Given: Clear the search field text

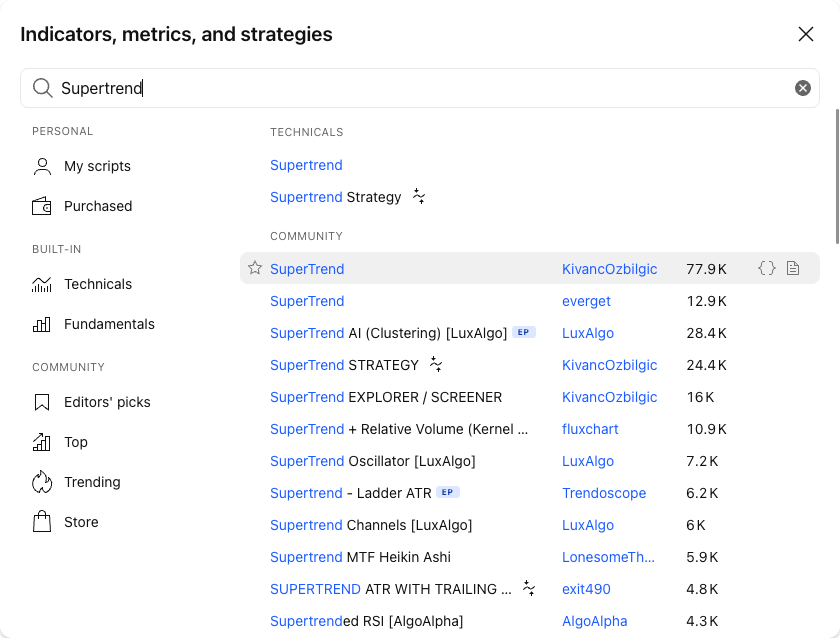Looking at the screenshot, I should coord(802,88).
